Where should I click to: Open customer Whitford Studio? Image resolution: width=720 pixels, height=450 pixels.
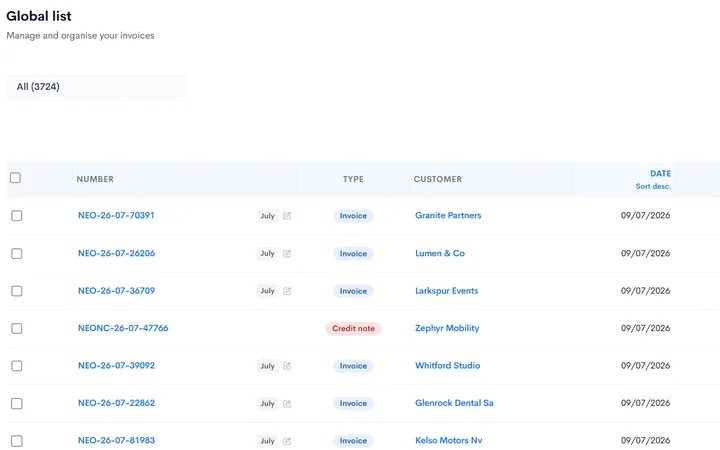(448, 366)
